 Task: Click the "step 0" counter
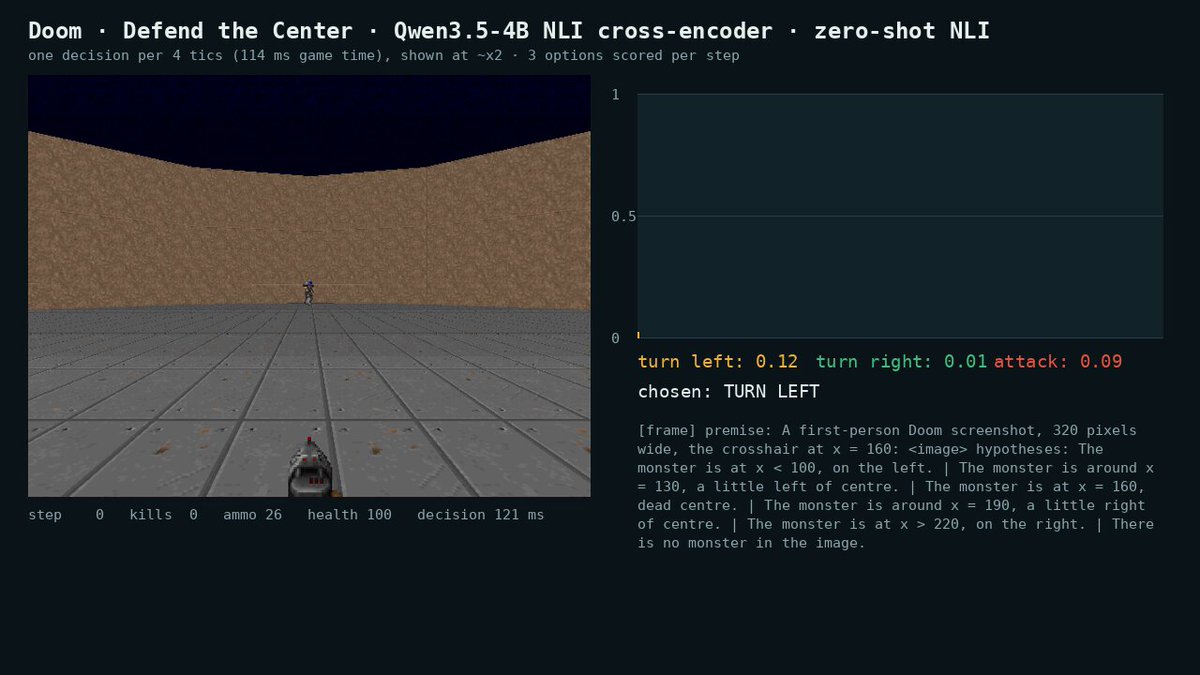(x=66, y=515)
